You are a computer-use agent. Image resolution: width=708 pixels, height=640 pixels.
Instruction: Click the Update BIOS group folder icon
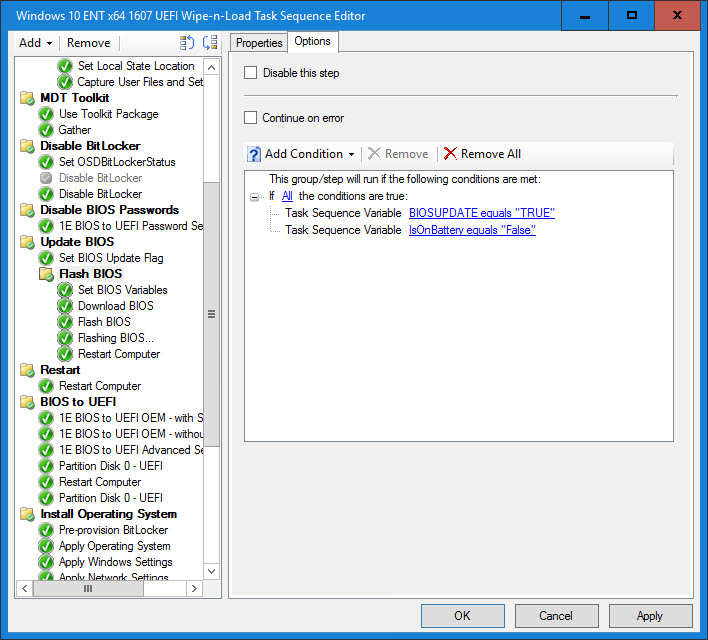click(x=27, y=242)
